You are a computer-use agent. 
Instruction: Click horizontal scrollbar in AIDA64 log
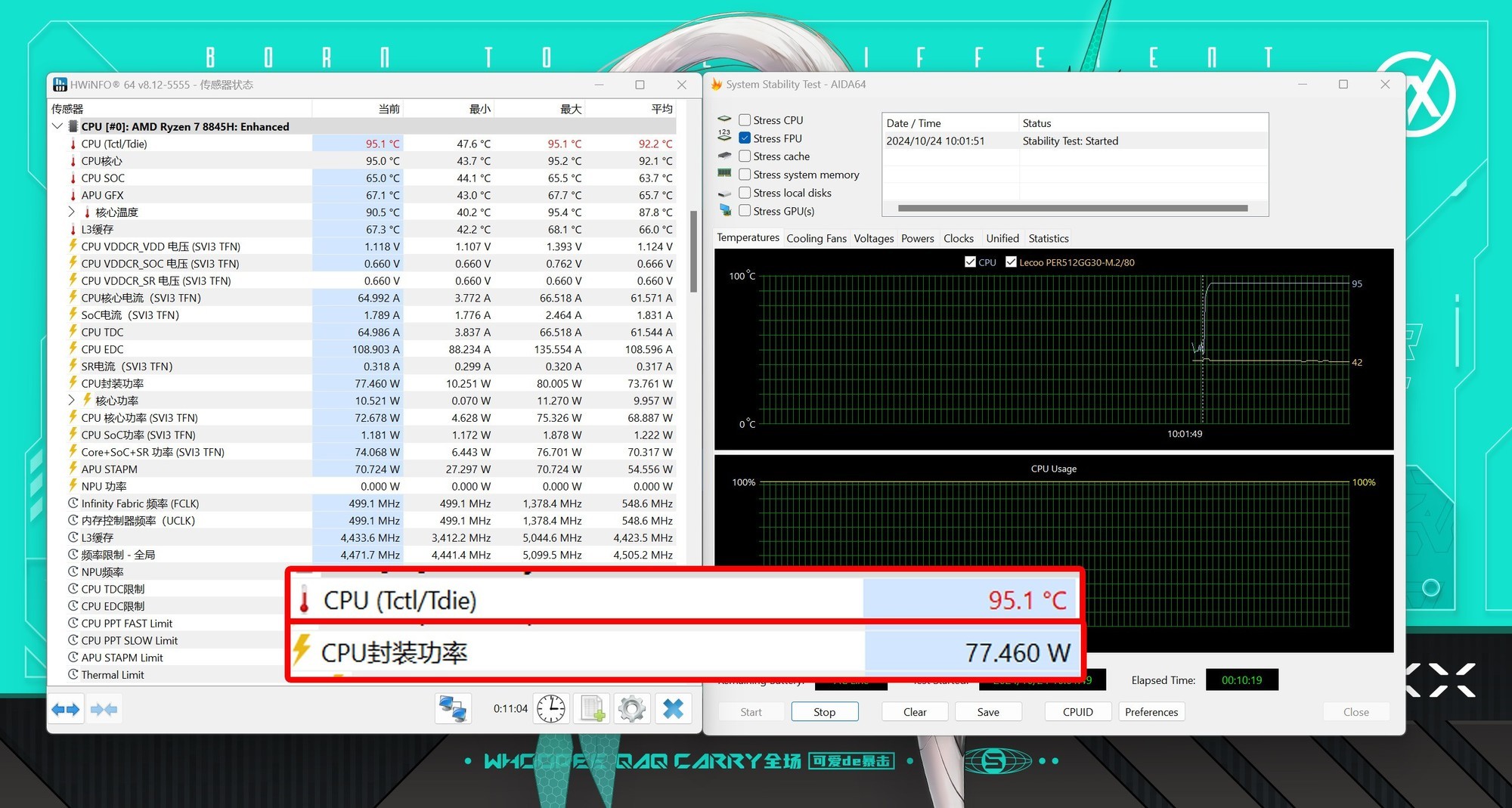[x=1072, y=208]
